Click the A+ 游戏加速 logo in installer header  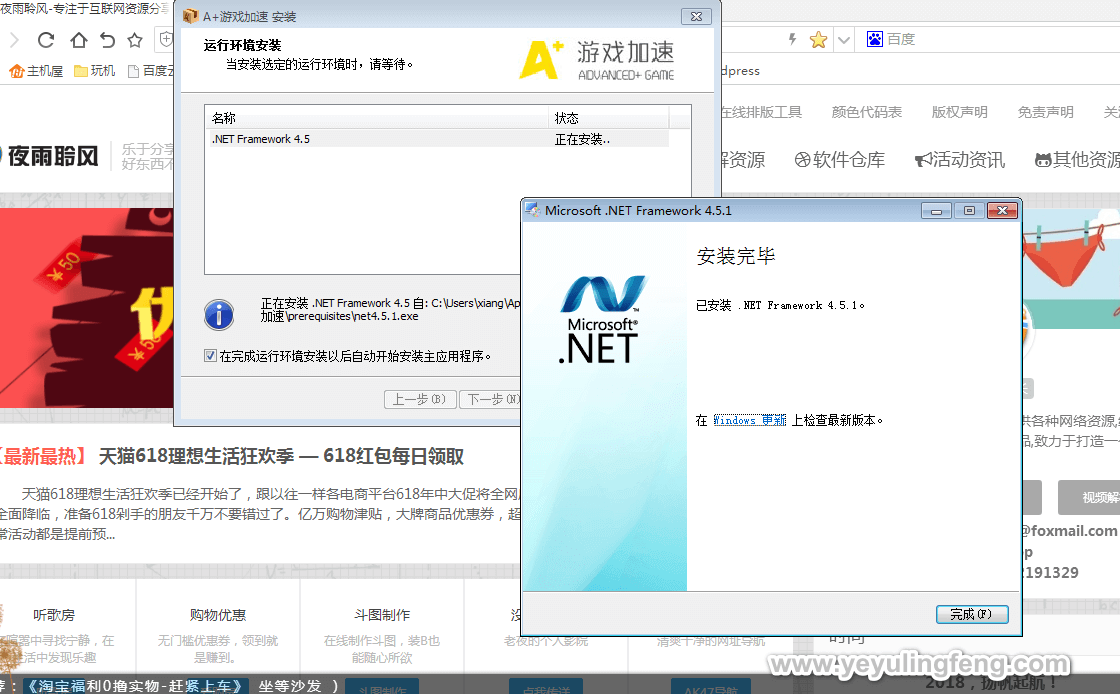[597, 60]
